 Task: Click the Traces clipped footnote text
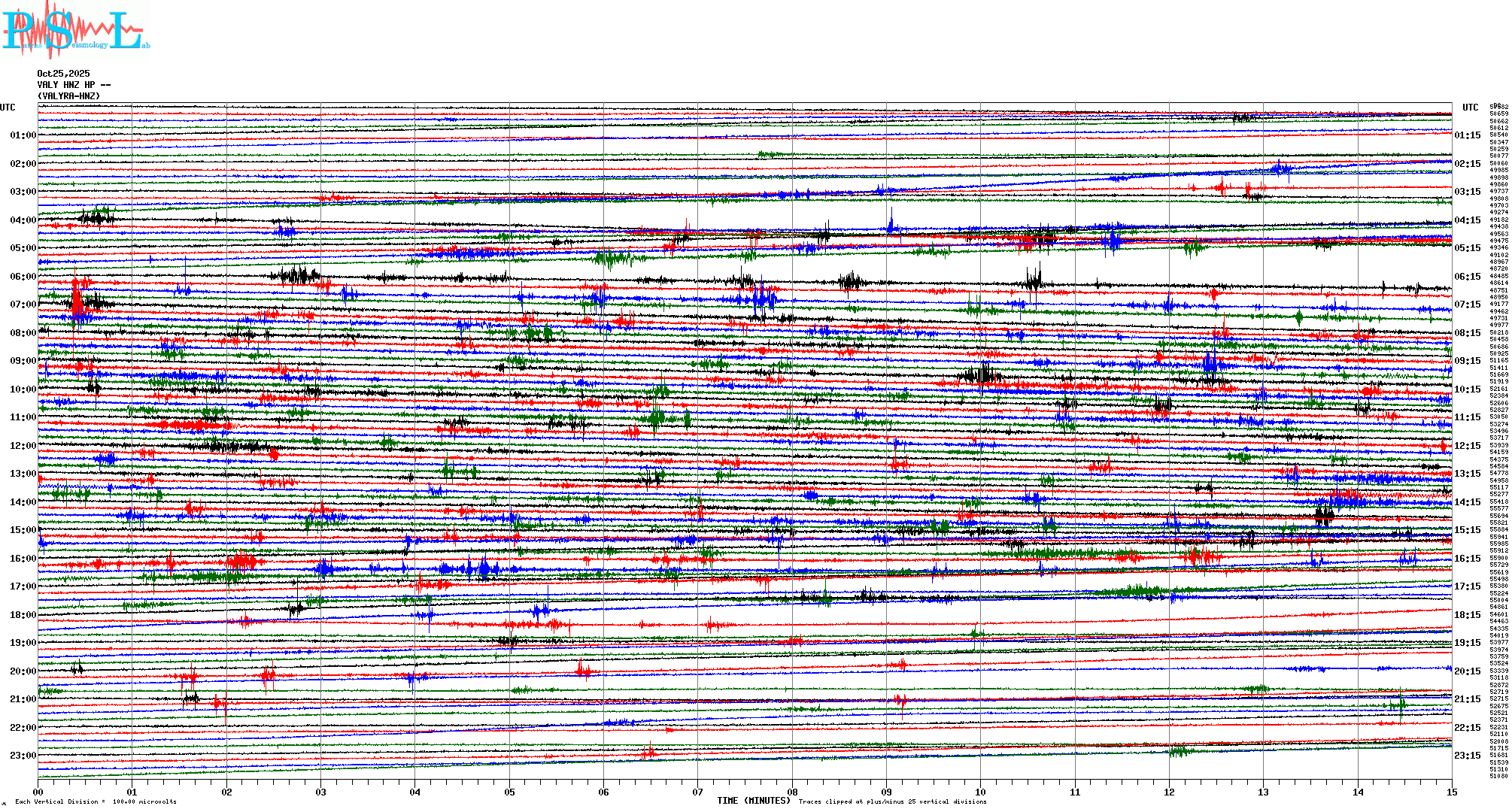pyautogui.click(x=892, y=801)
